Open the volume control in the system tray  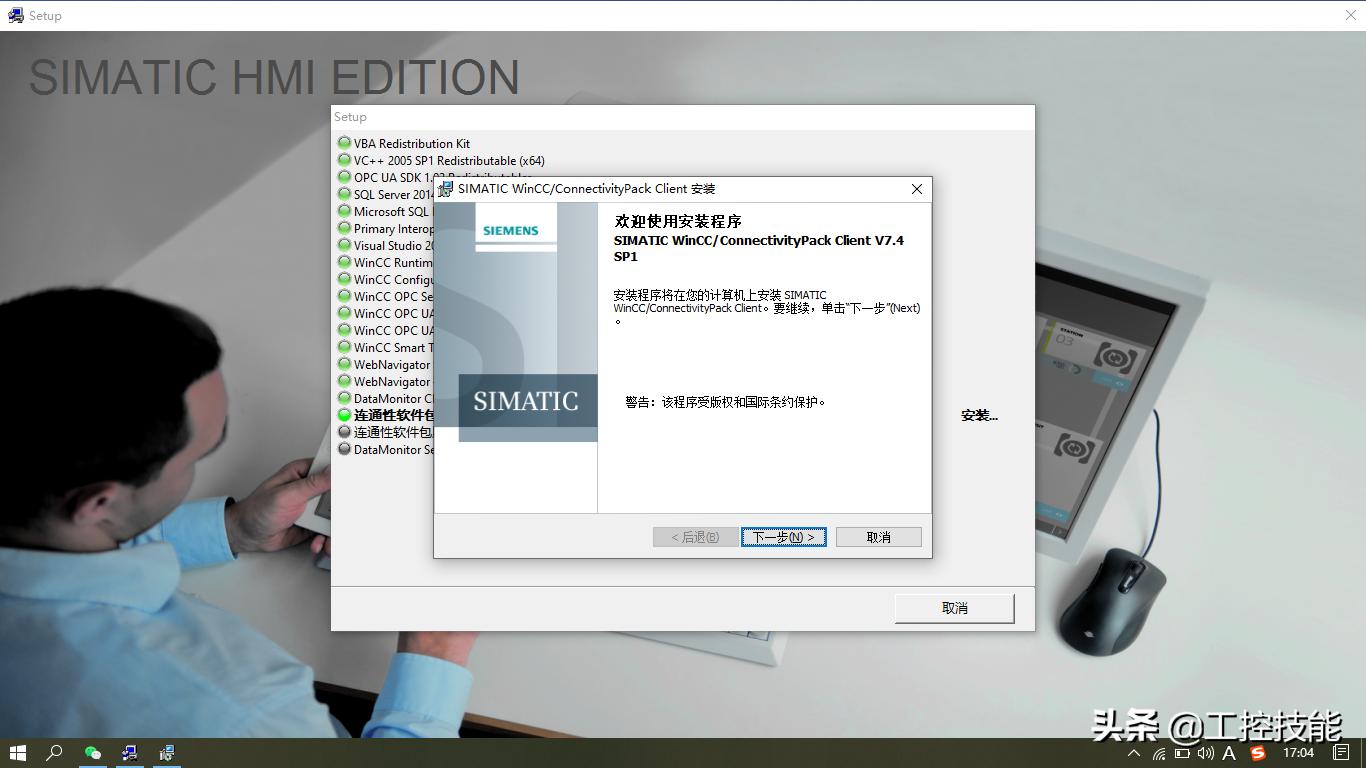[1207, 753]
